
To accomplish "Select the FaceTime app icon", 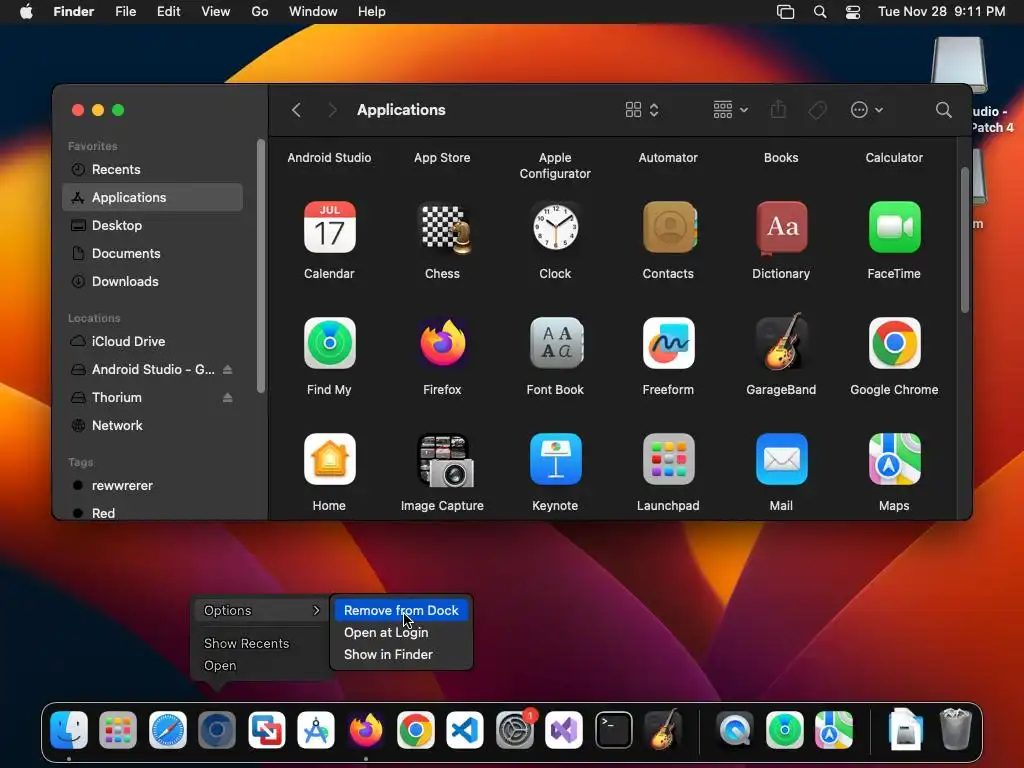I will (895, 227).
